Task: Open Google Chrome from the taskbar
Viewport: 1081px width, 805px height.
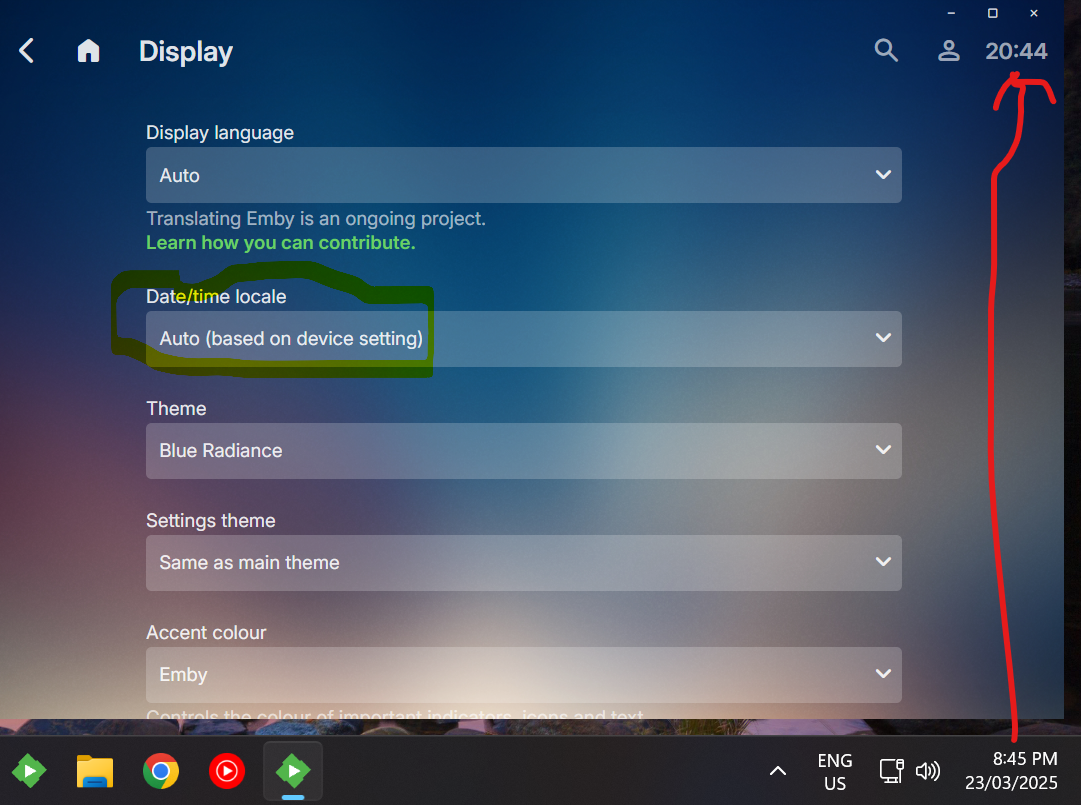Action: 161,771
